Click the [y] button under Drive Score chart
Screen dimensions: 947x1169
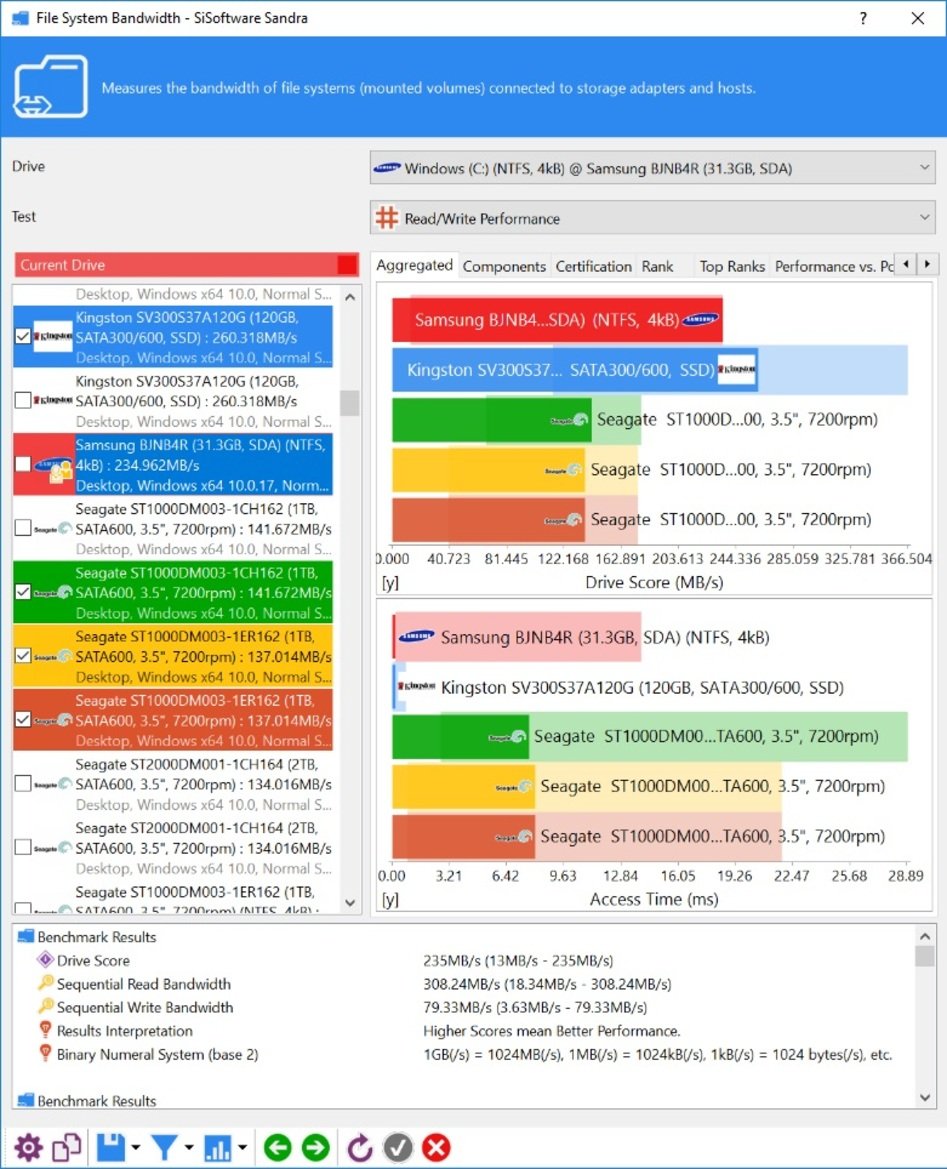point(390,582)
